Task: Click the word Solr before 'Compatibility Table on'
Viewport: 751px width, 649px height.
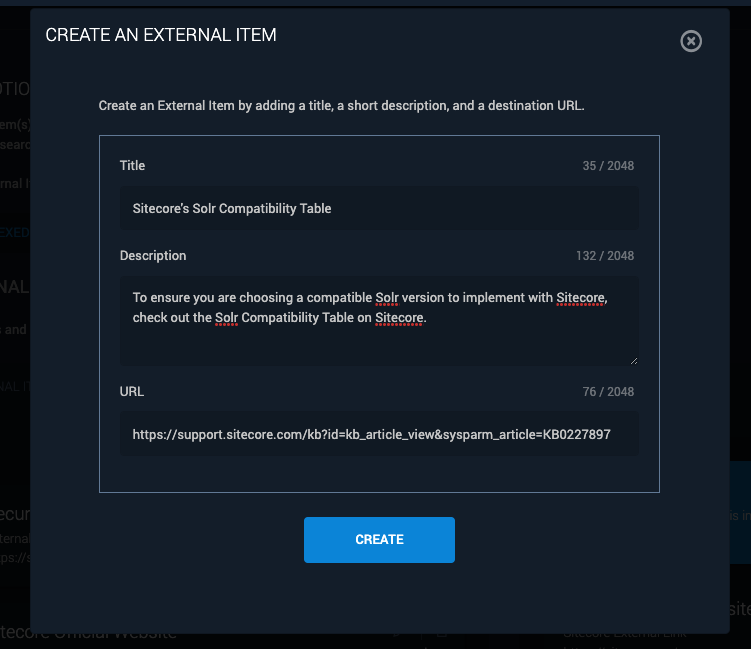Action: point(227,318)
